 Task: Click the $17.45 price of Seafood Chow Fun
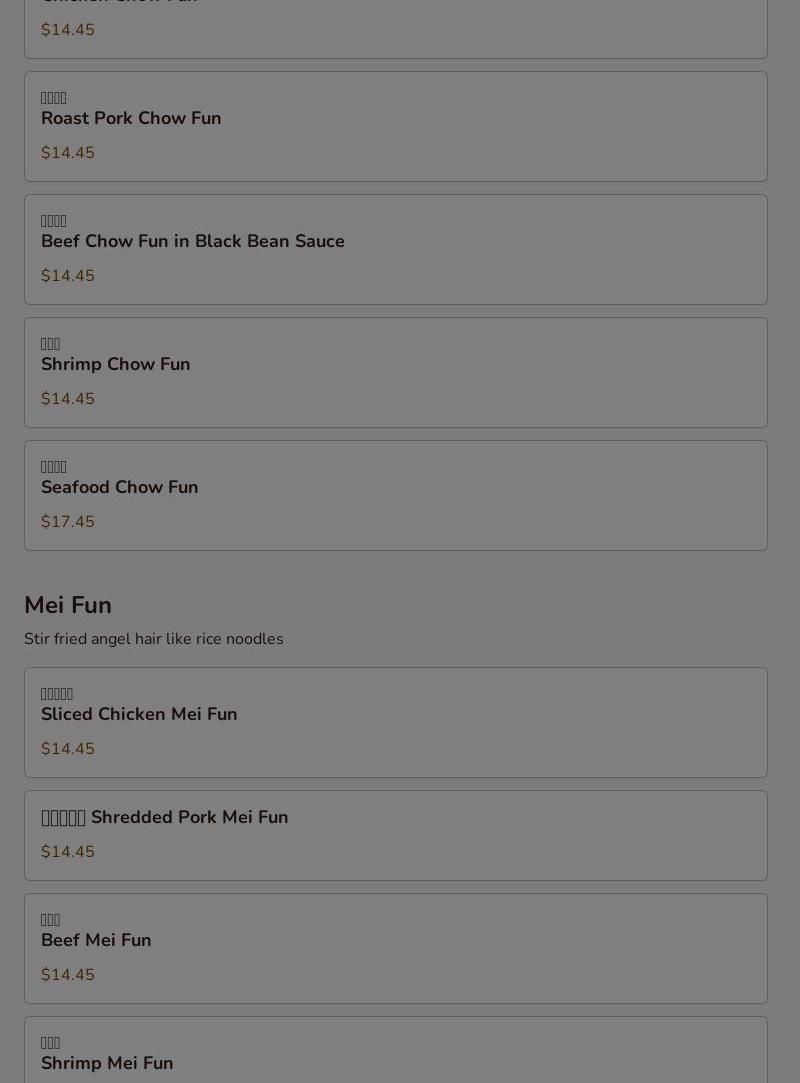tap(68, 521)
